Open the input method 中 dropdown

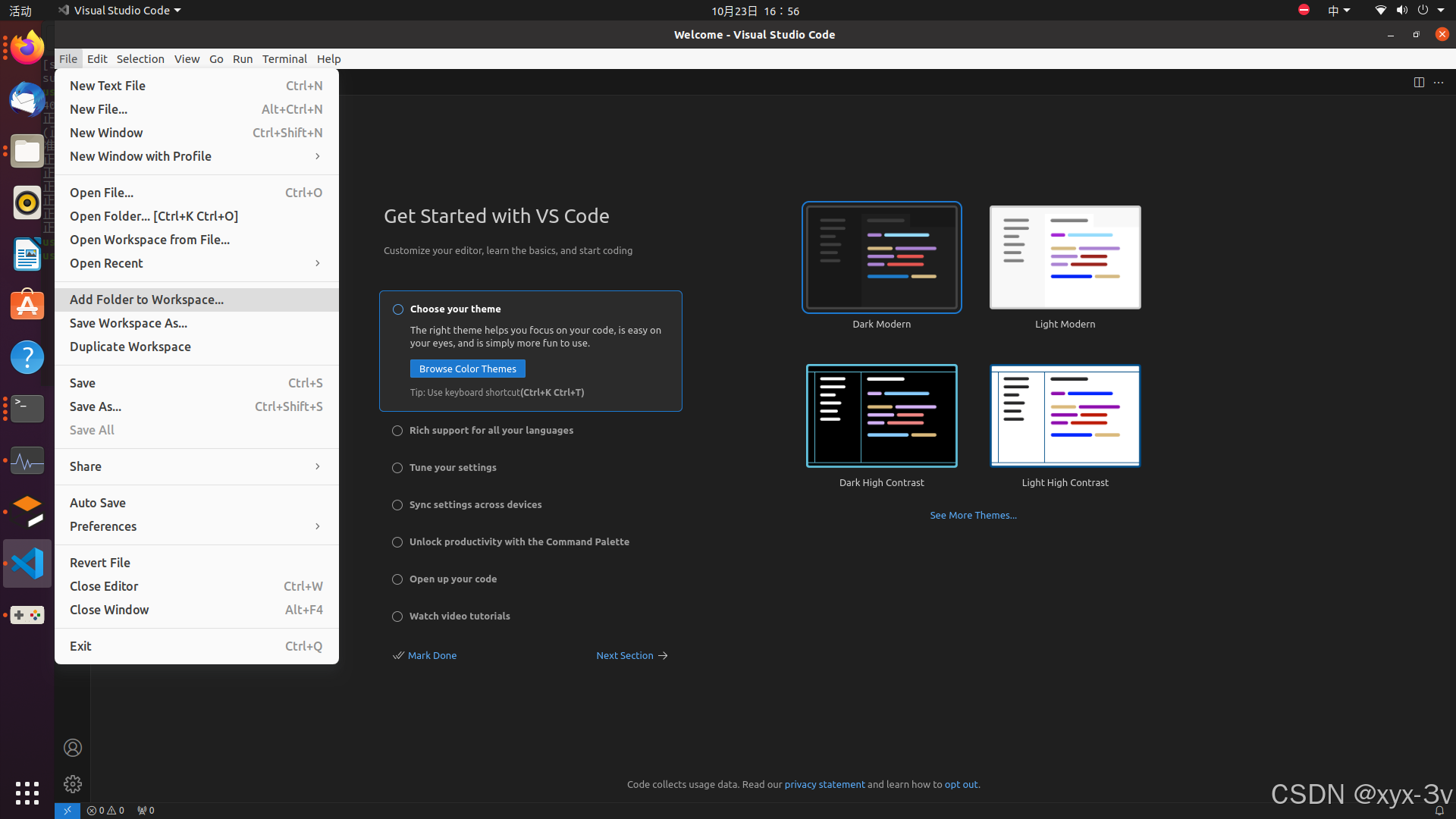click(1338, 11)
